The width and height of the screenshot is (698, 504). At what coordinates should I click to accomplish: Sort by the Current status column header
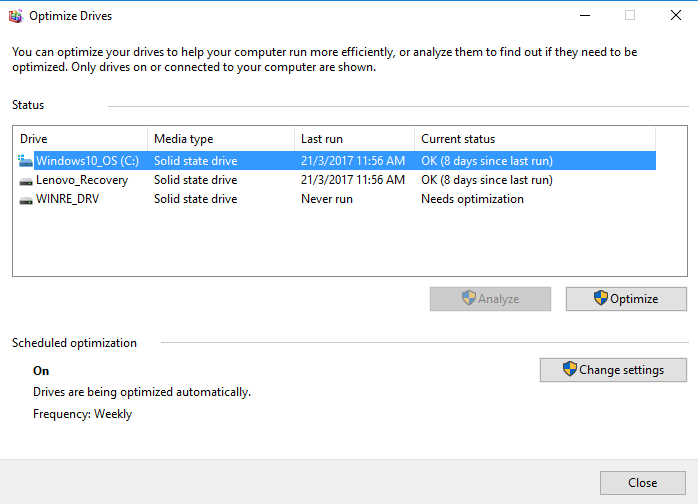pyautogui.click(x=535, y=139)
